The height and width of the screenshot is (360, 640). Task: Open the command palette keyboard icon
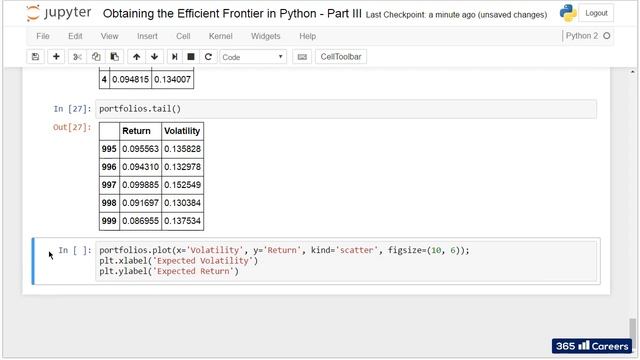click(302, 57)
